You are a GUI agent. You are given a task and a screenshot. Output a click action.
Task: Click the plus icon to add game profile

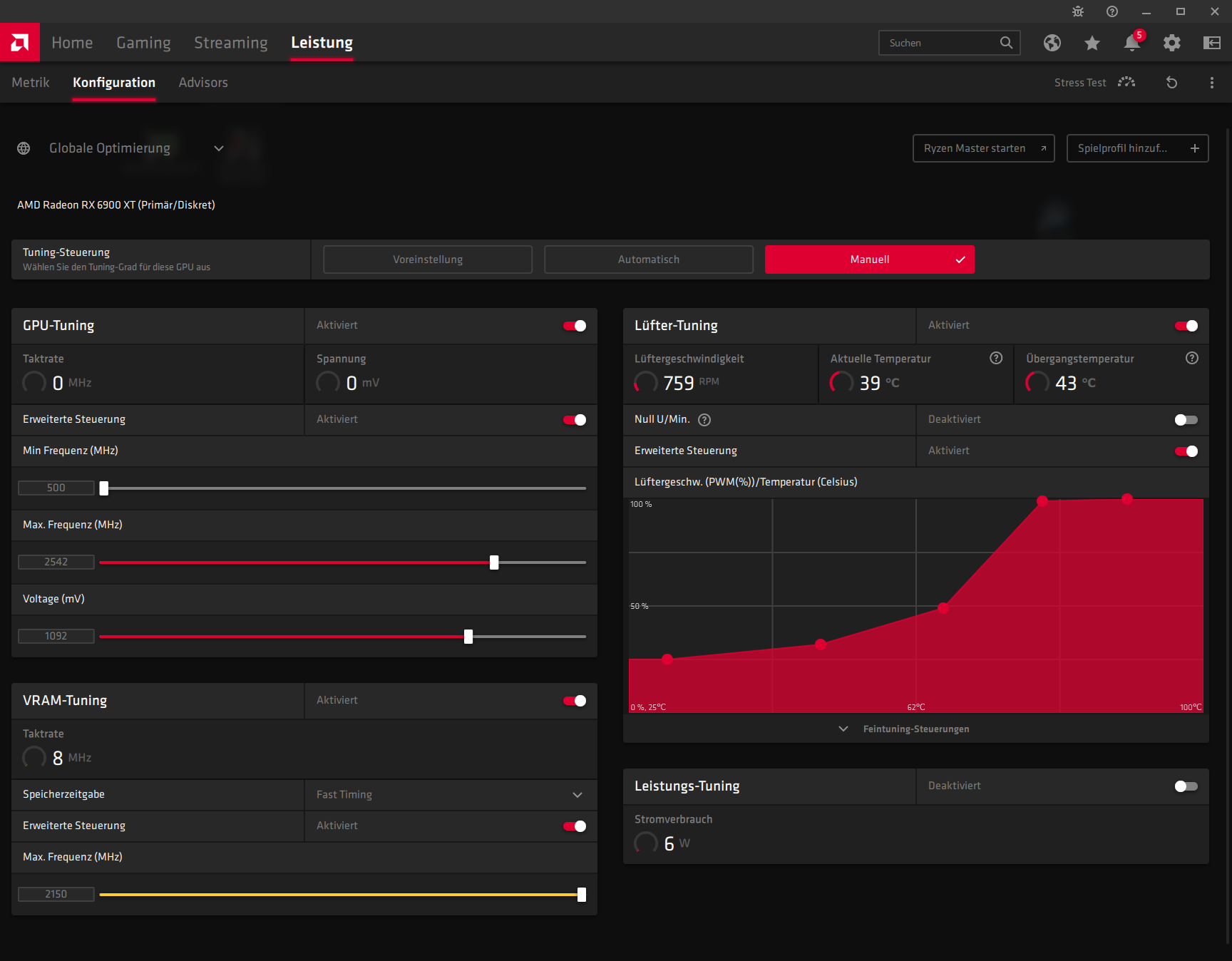pos(1195,148)
